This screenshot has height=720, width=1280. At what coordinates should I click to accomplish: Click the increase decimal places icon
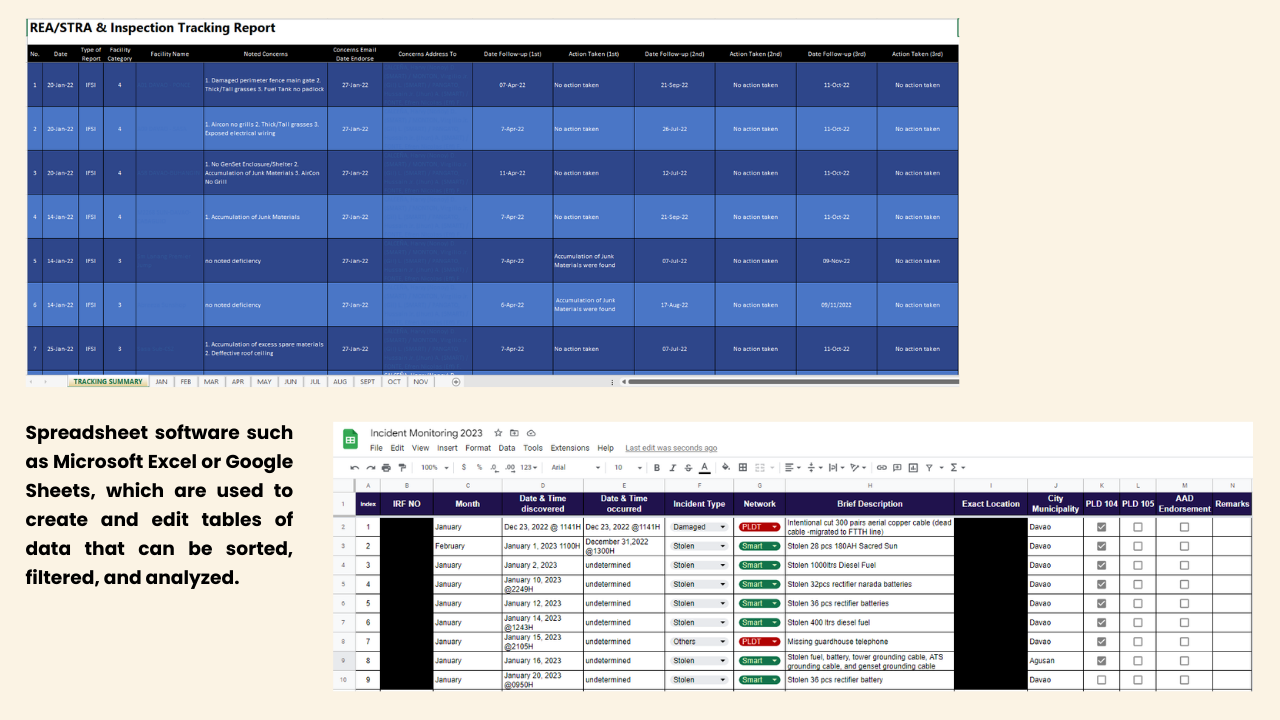click(510, 467)
